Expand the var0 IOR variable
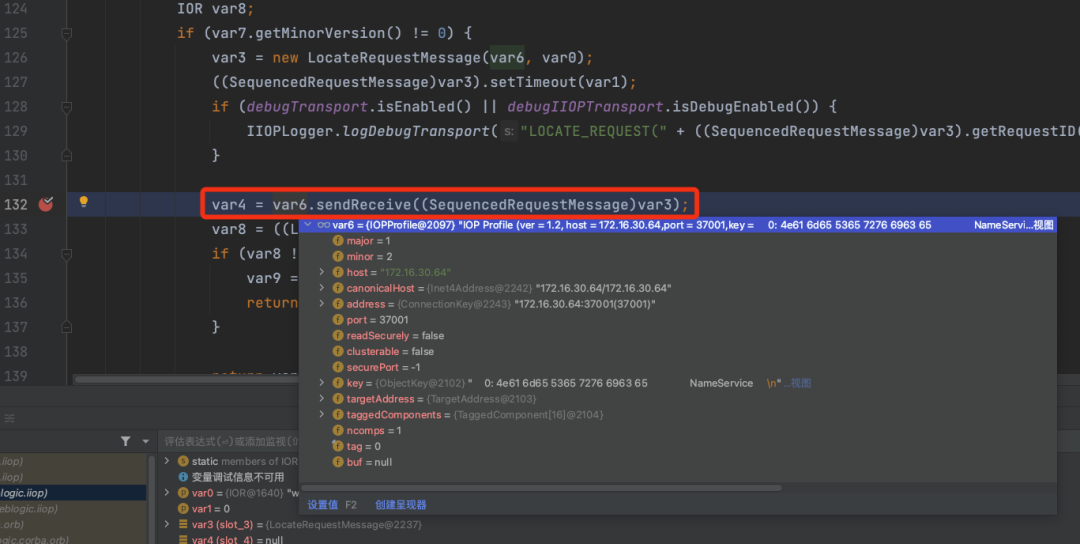1080x544 pixels. 167,492
